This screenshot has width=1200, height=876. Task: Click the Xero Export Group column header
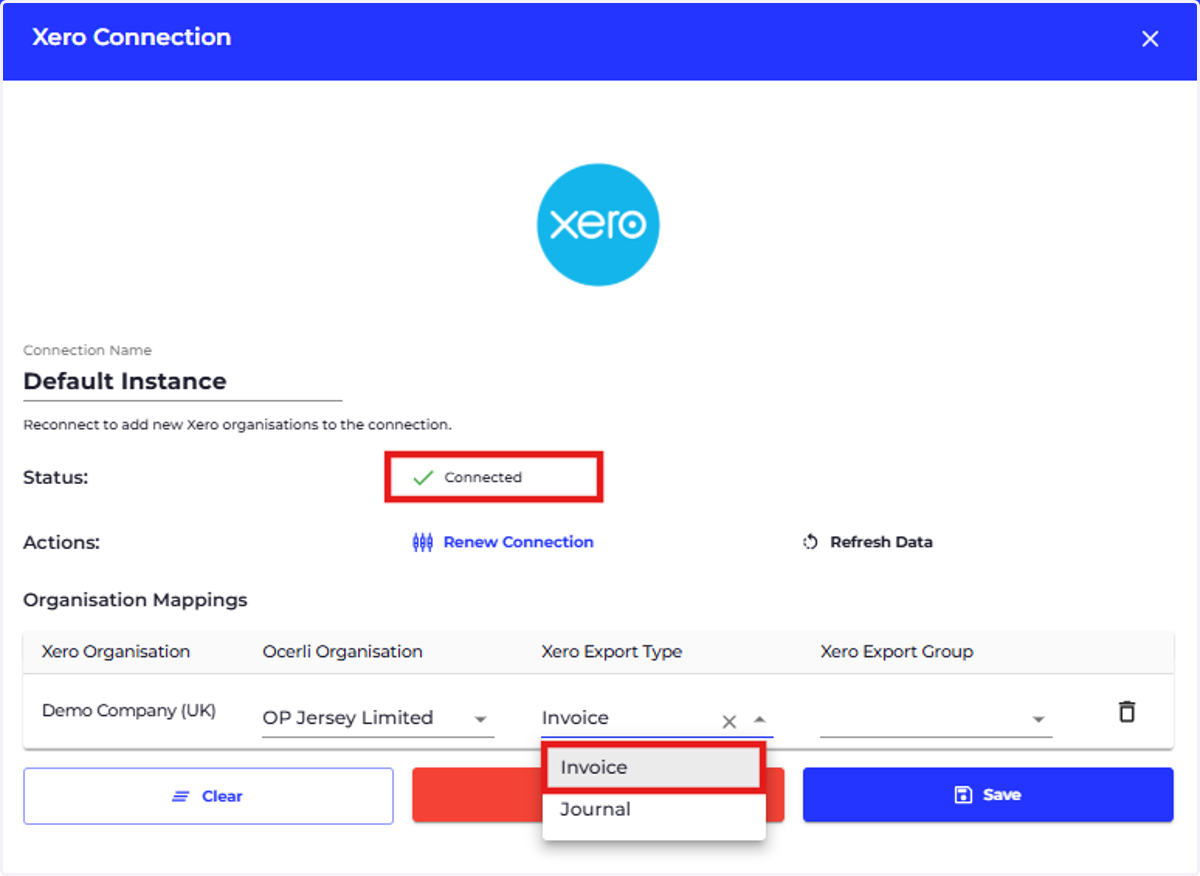pos(897,651)
